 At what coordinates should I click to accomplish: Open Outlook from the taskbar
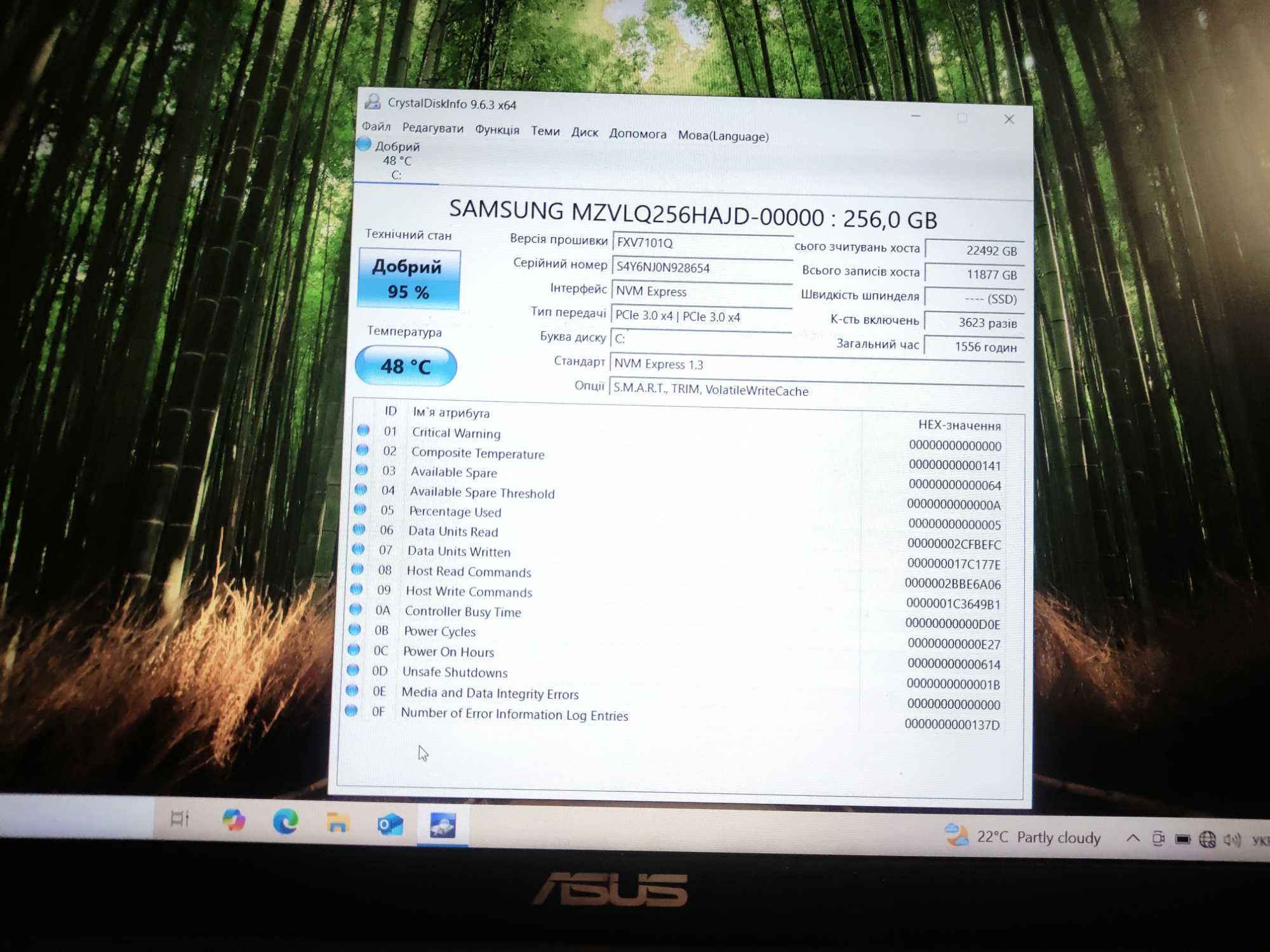[390, 824]
